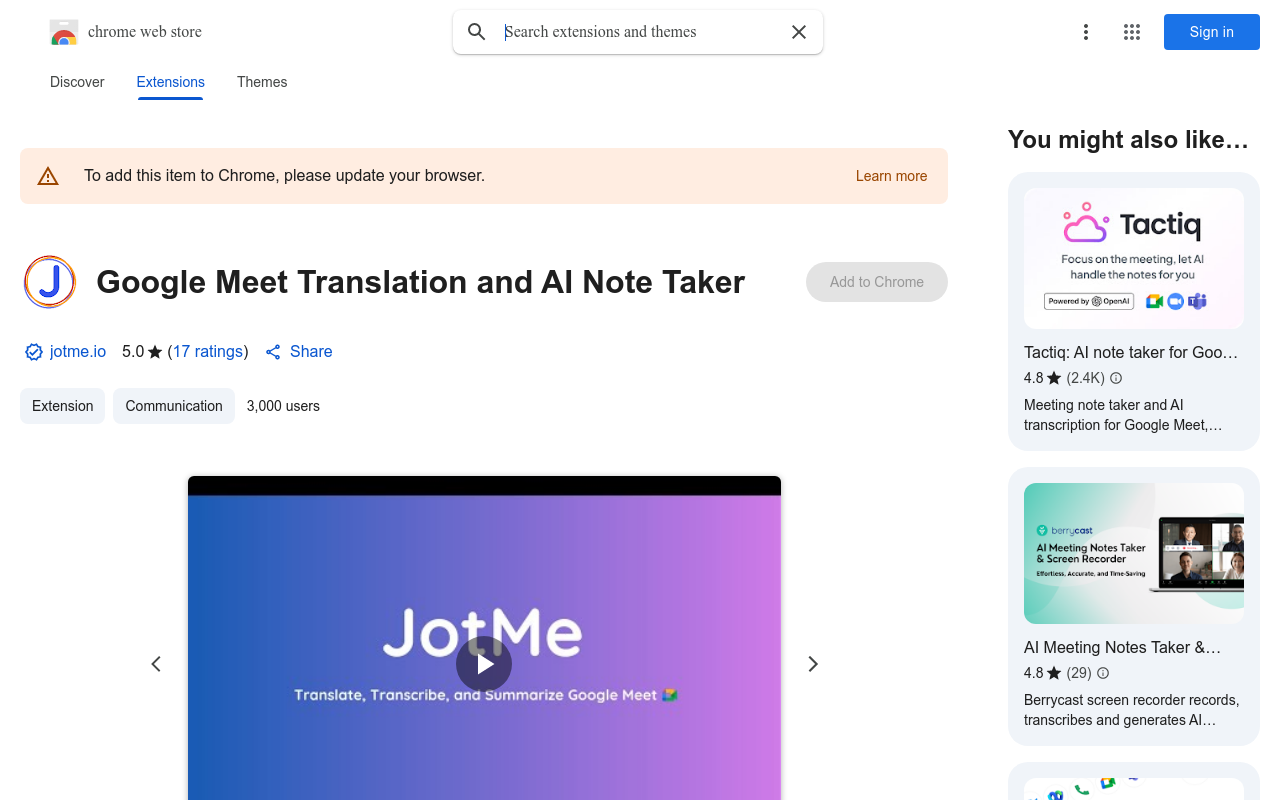This screenshot has width=1280, height=800.
Task: Open the jotme.io publisher link
Action: coord(78,352)
